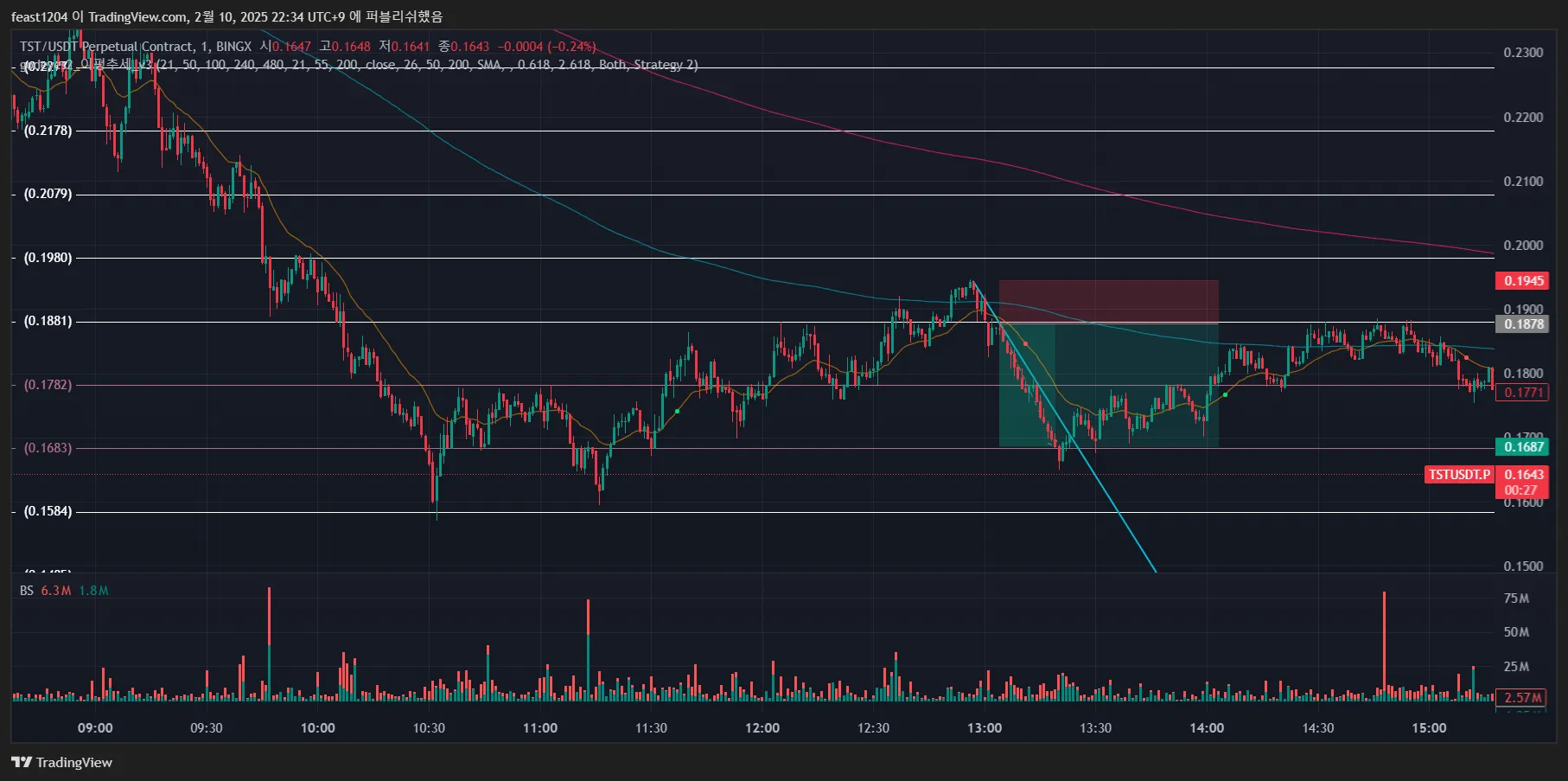The width and height of the screenshot is (1568, 781).
Task: Select the red stop-loss zone of the short position
Action: coord(1109,302)
